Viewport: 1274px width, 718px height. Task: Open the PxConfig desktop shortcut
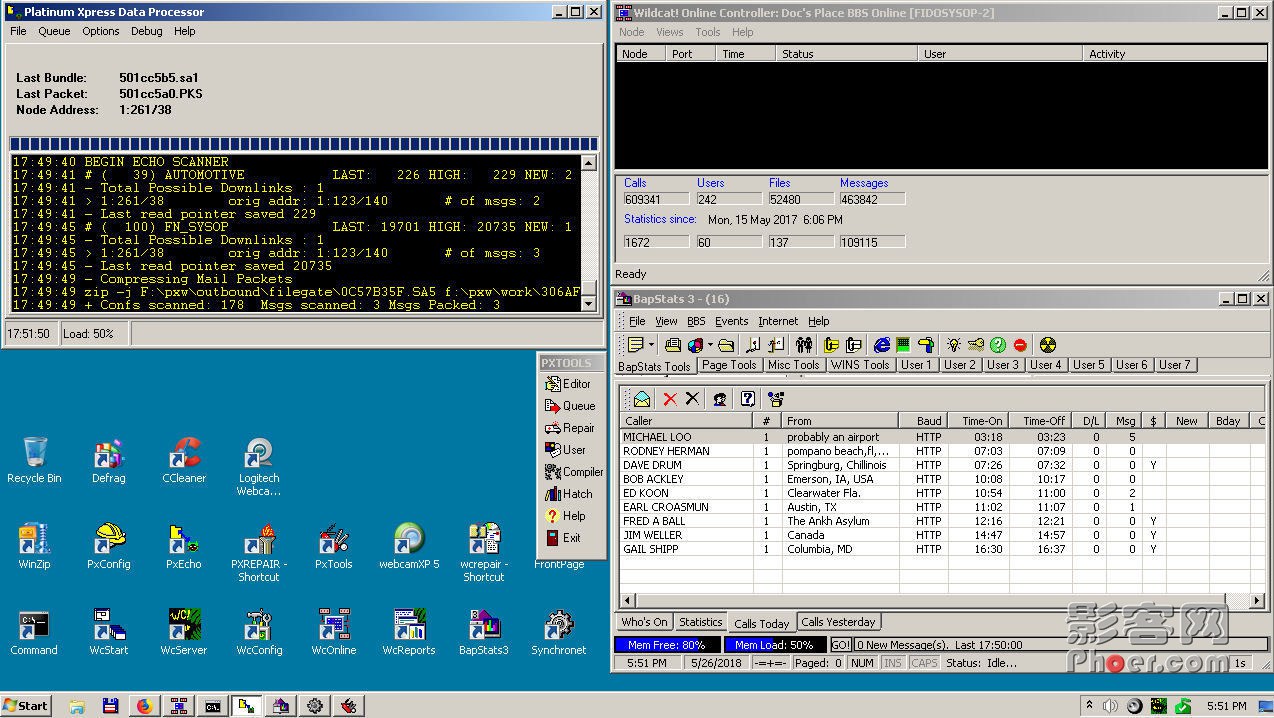click(x=109, y=546)
